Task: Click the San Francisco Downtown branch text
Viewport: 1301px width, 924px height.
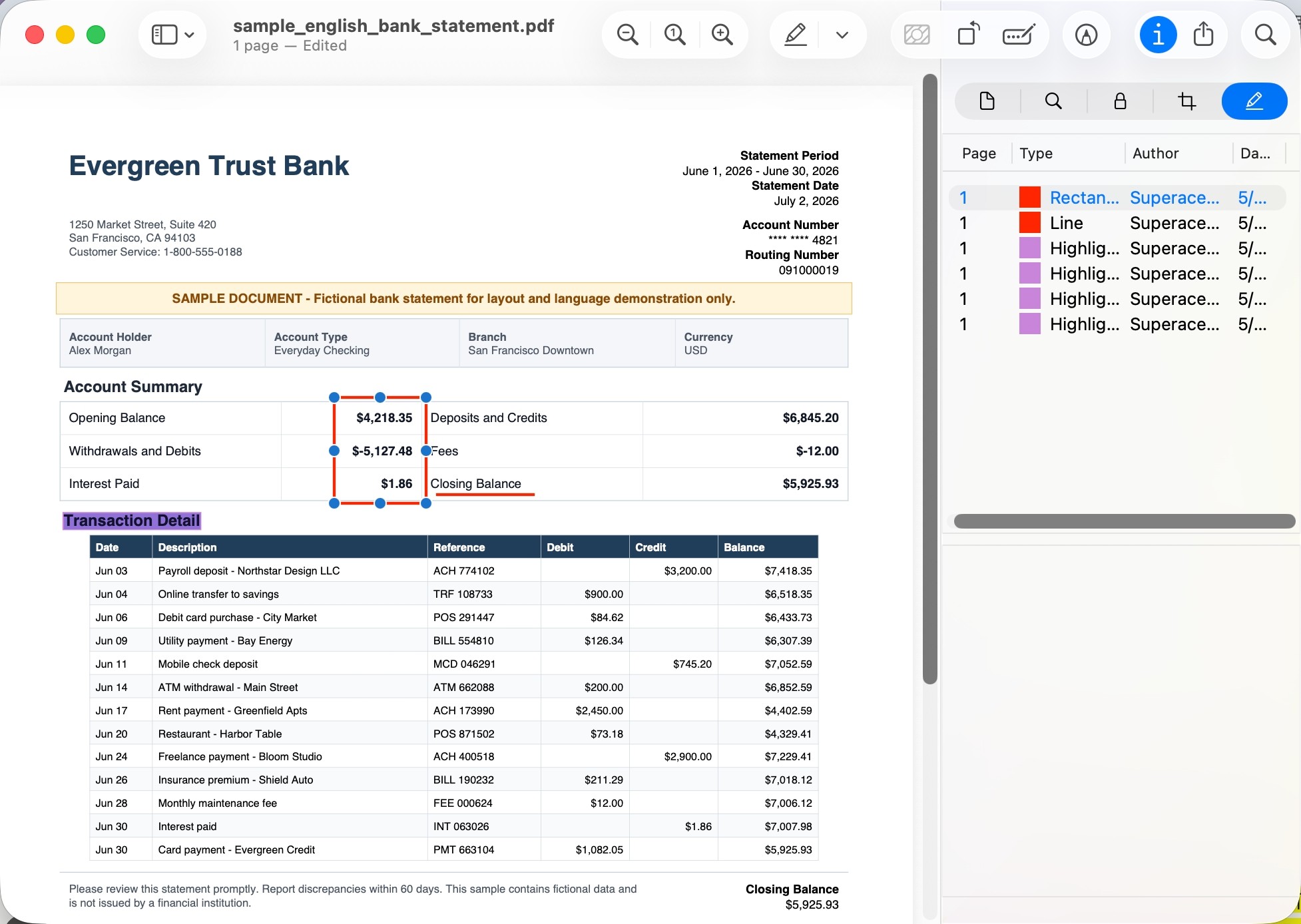Action: [531, 351]
